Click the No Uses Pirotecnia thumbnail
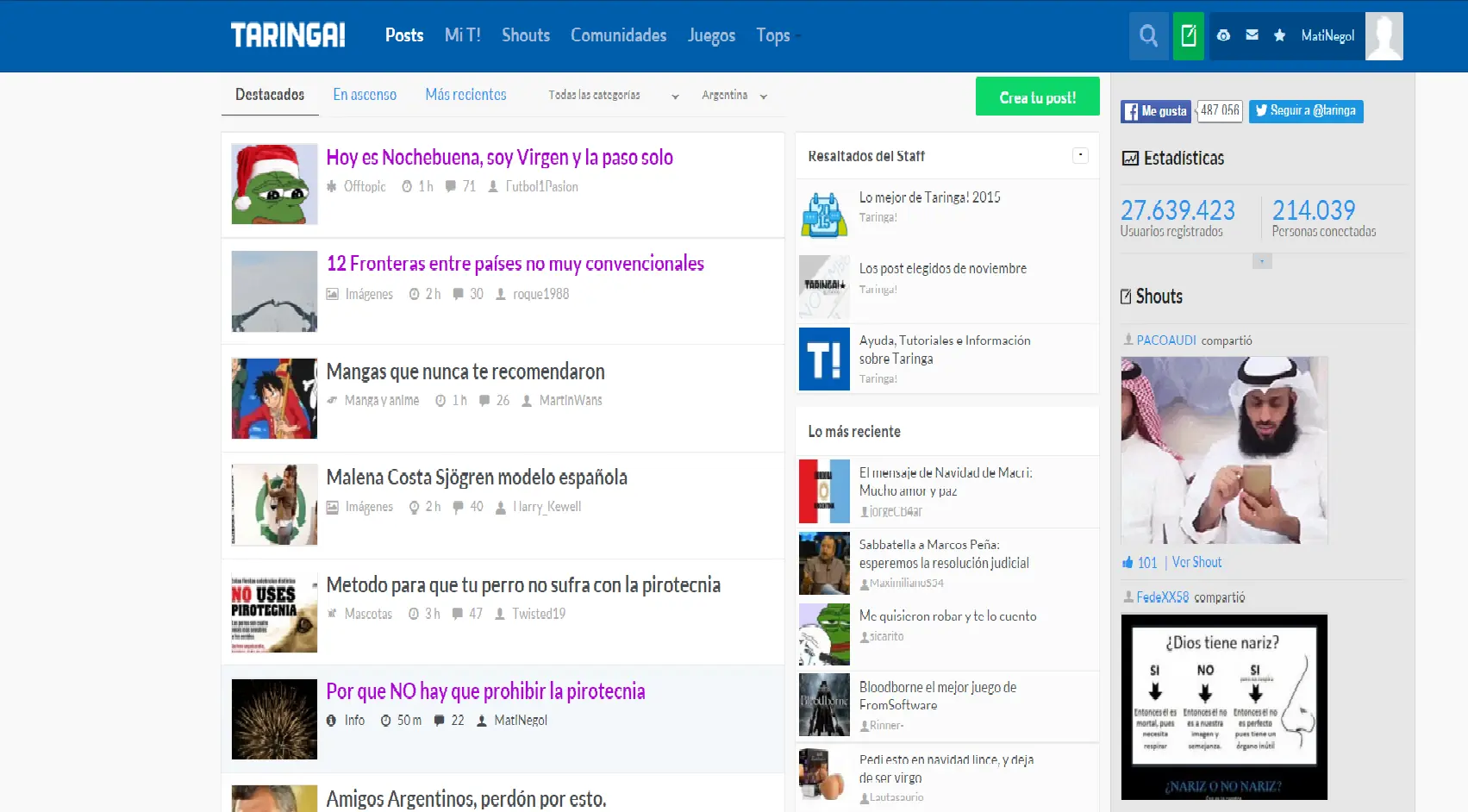The image size is (1468, 812). click(x=274, y=612)
